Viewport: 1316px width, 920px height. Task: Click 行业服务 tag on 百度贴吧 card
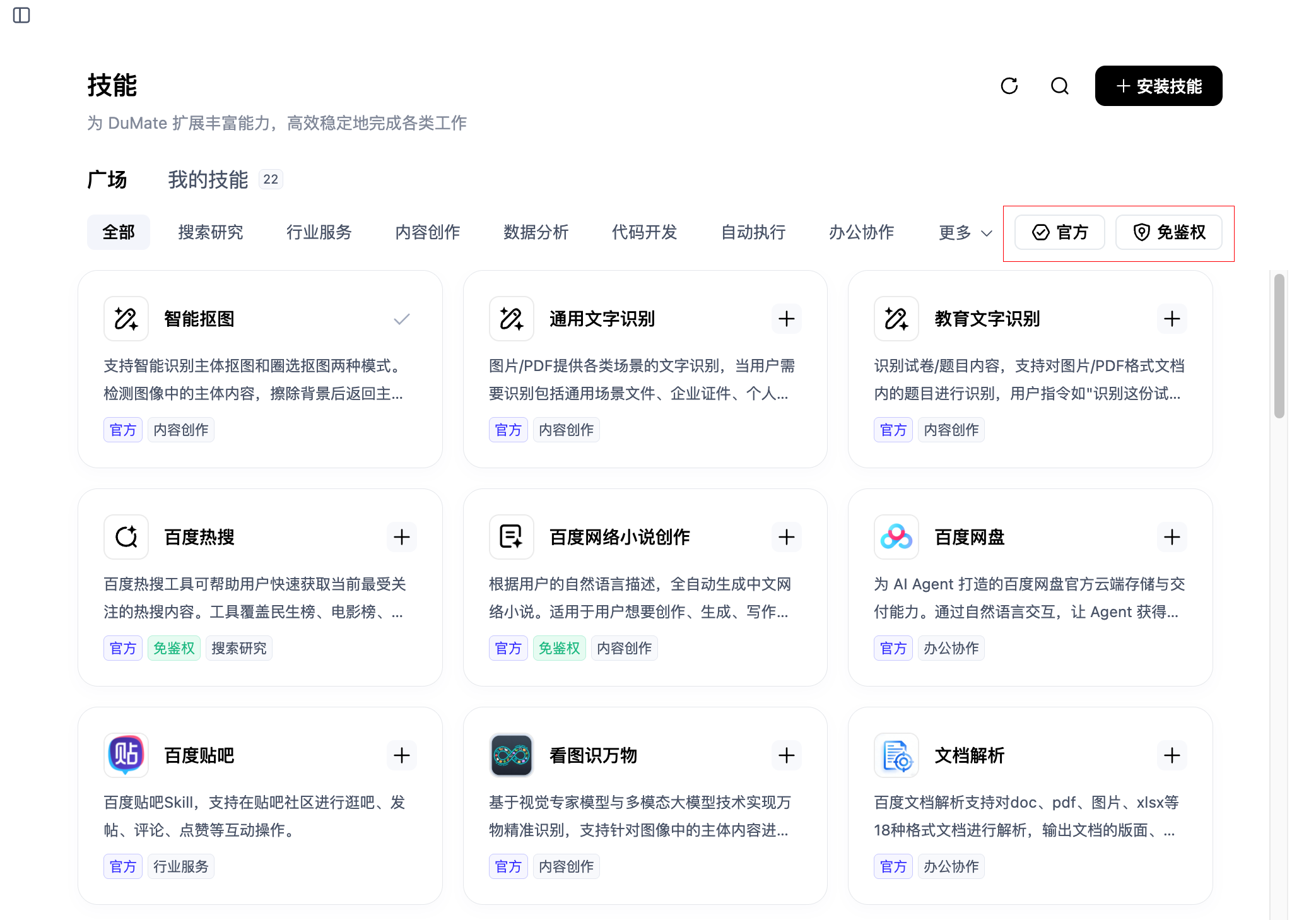click(181, 866)
